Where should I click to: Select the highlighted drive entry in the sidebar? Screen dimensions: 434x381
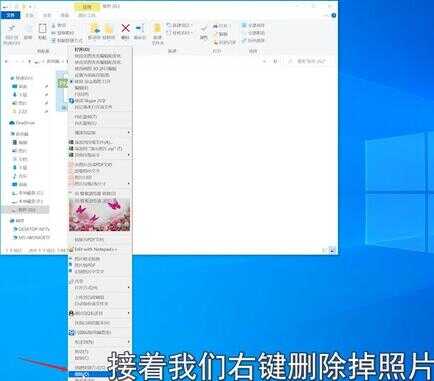(x=25, y=210)
